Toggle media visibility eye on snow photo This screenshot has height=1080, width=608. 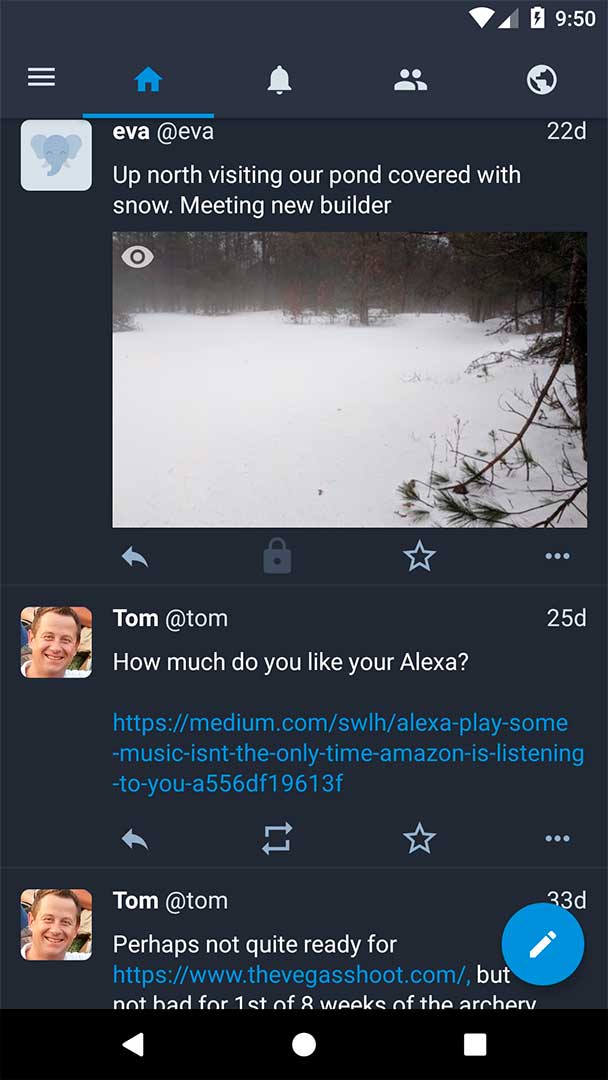point(137,258)
